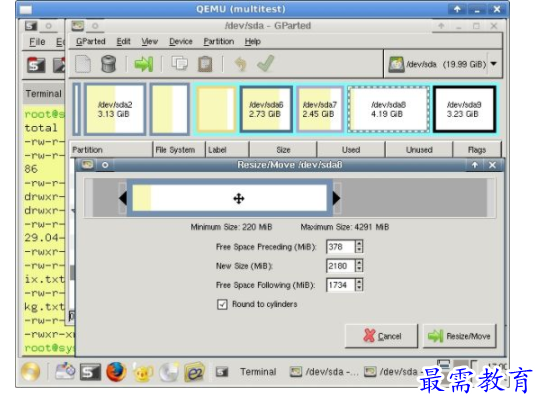This screenshot has height=412, width=541.
Task: Select the /dev/sda2 3.13 GiB partition block
Action: click(115, 109)
